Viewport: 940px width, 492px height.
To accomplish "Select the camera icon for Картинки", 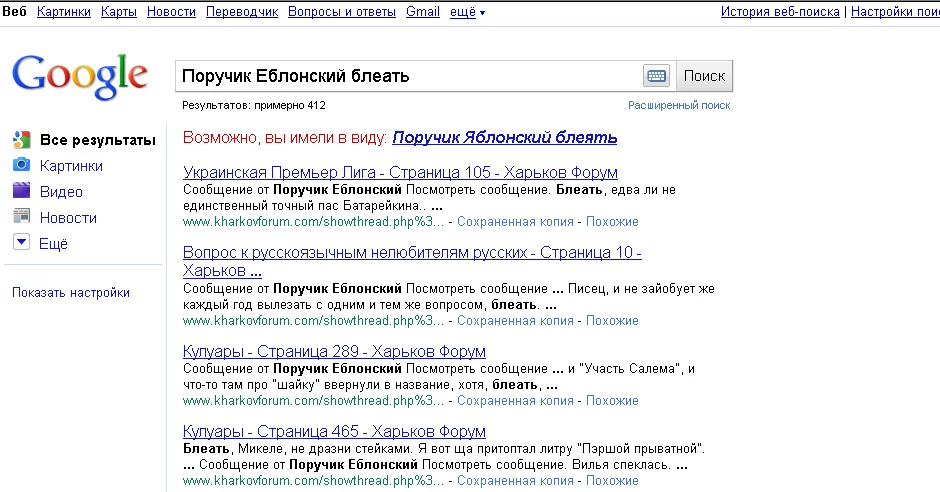I will pyautogui.click(x=22, y=164).
